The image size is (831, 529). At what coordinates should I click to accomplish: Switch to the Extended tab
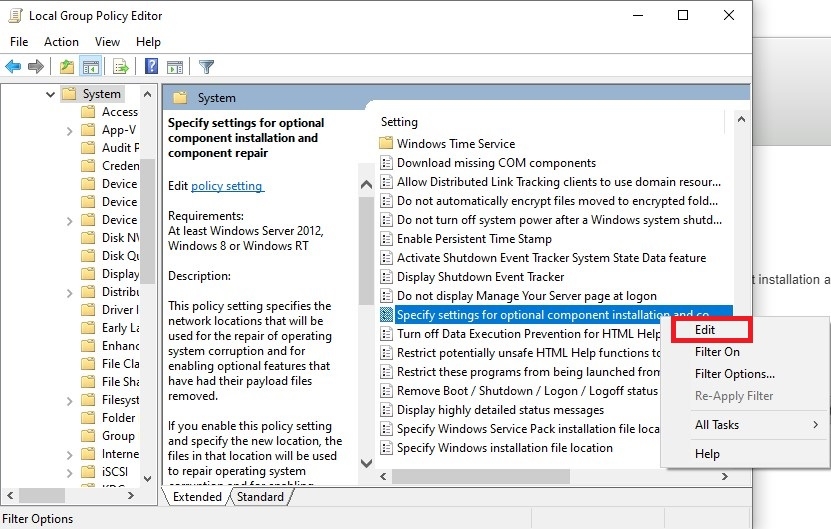197,497
